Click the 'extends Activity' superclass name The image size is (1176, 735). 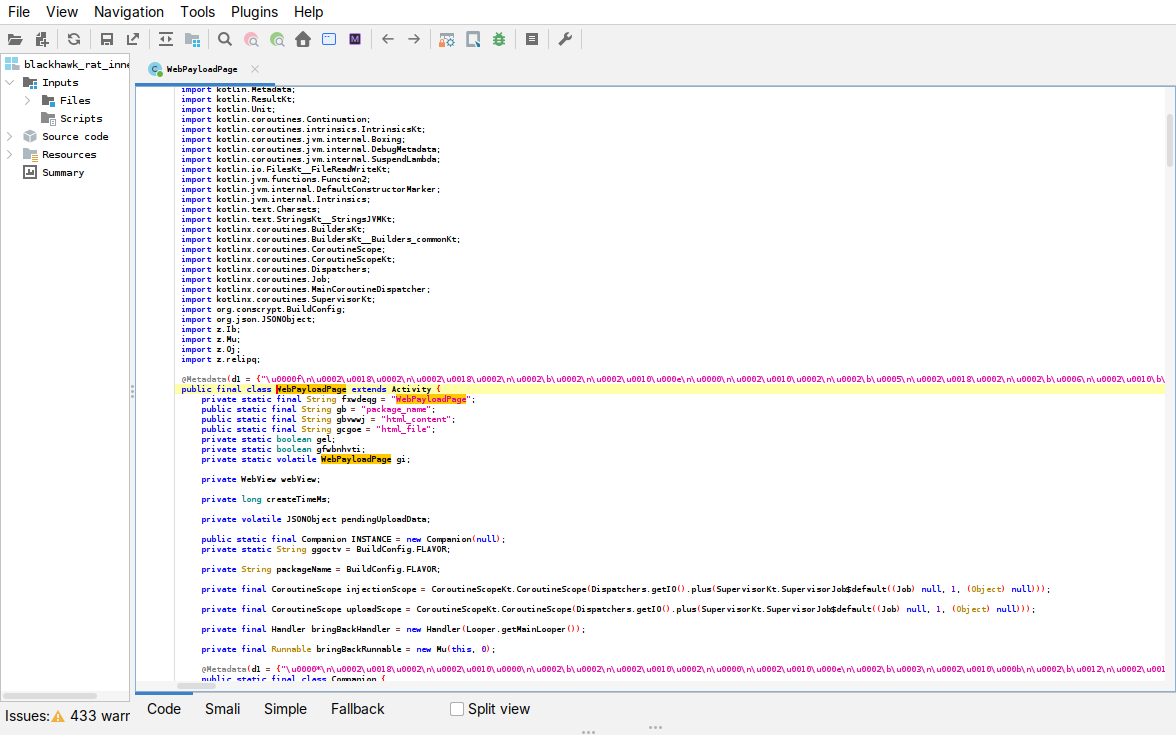(x=411, y=389)
